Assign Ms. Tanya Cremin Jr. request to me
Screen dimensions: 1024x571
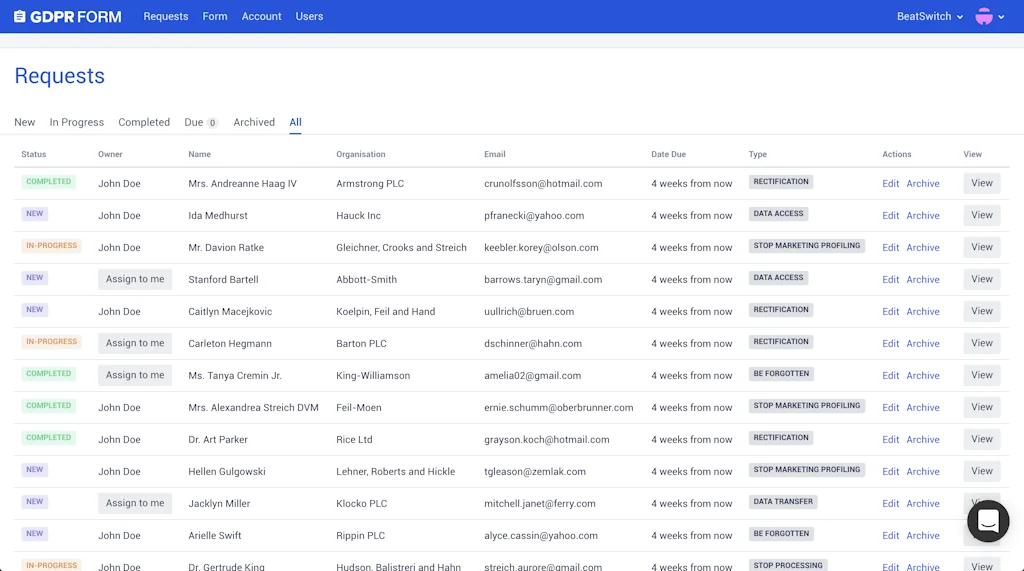click(135, 375)
